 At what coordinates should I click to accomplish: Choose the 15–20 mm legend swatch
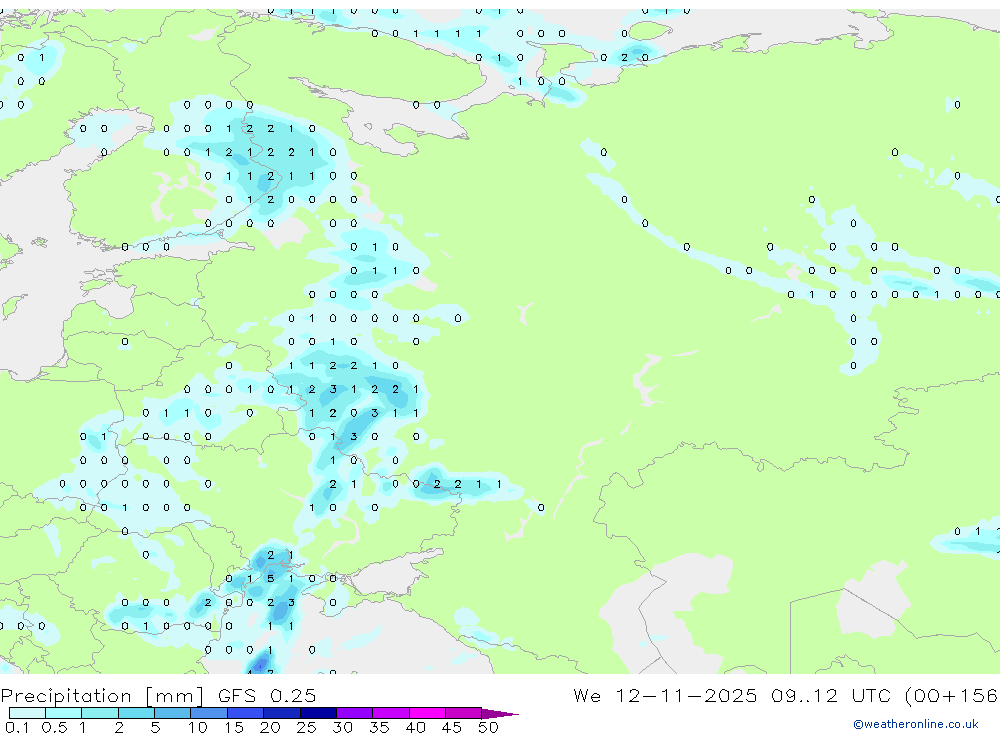click(x=246, y=713)
